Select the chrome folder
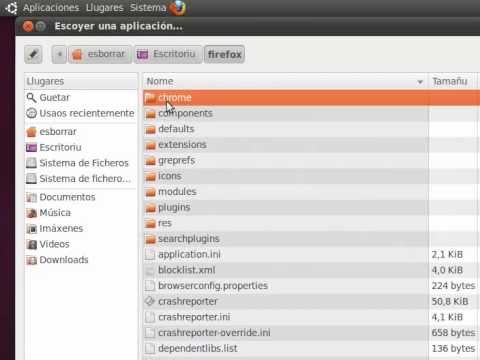 point(312,98)
